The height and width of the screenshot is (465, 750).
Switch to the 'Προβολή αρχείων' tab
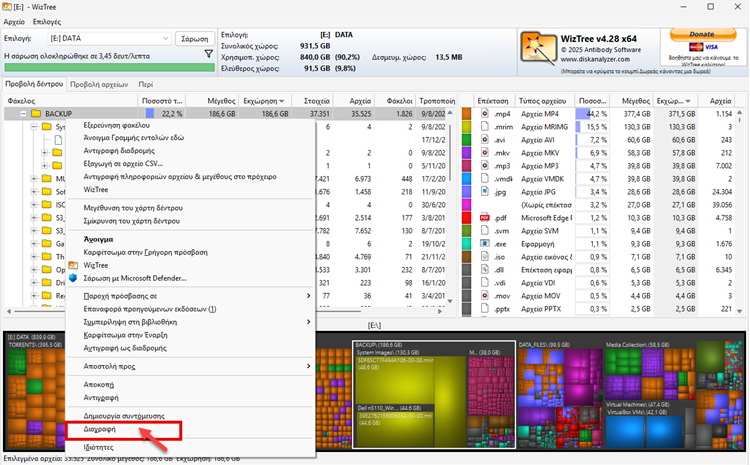[x=101, y=85]
